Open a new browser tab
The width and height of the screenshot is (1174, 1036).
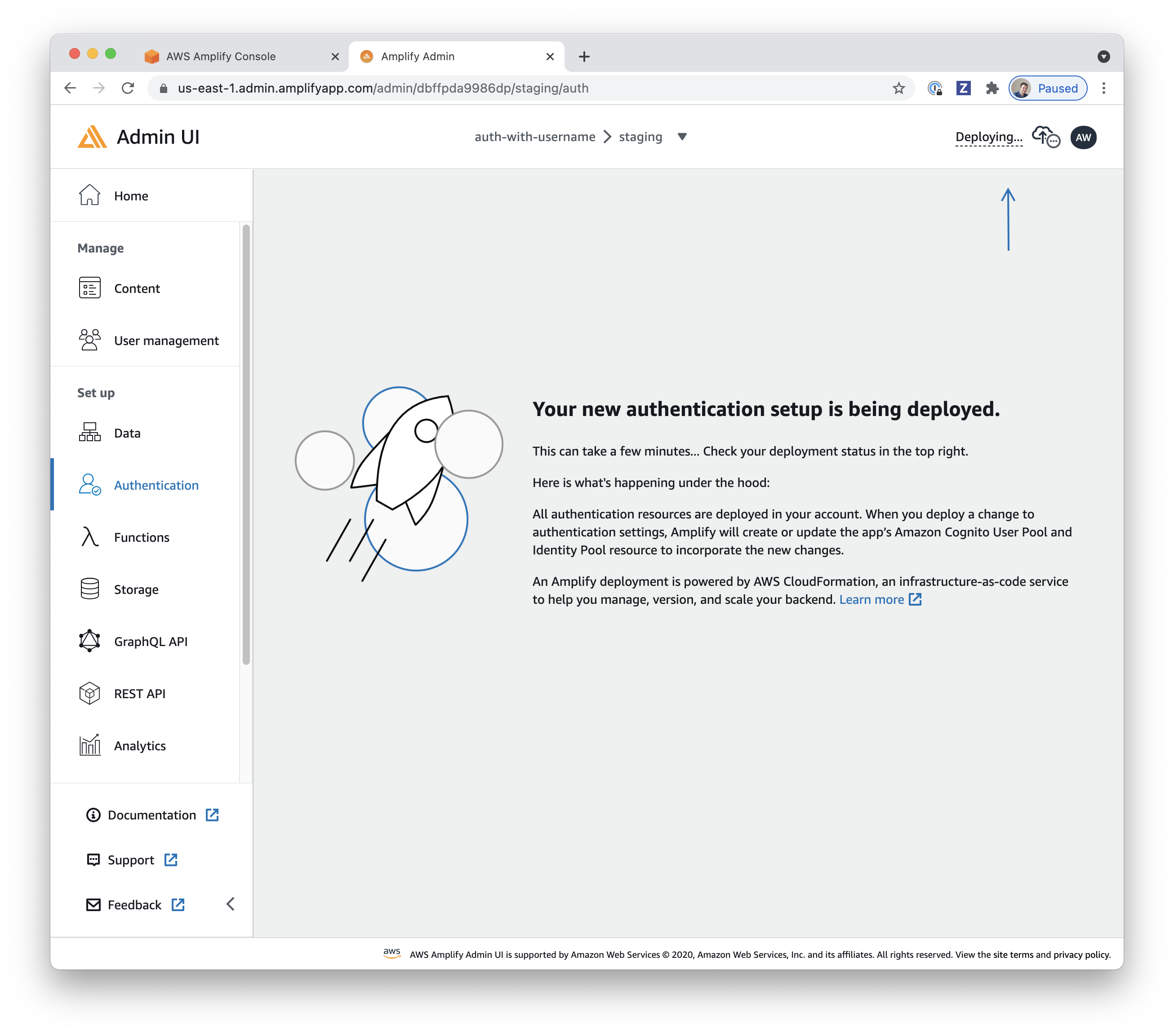[584, 56]
